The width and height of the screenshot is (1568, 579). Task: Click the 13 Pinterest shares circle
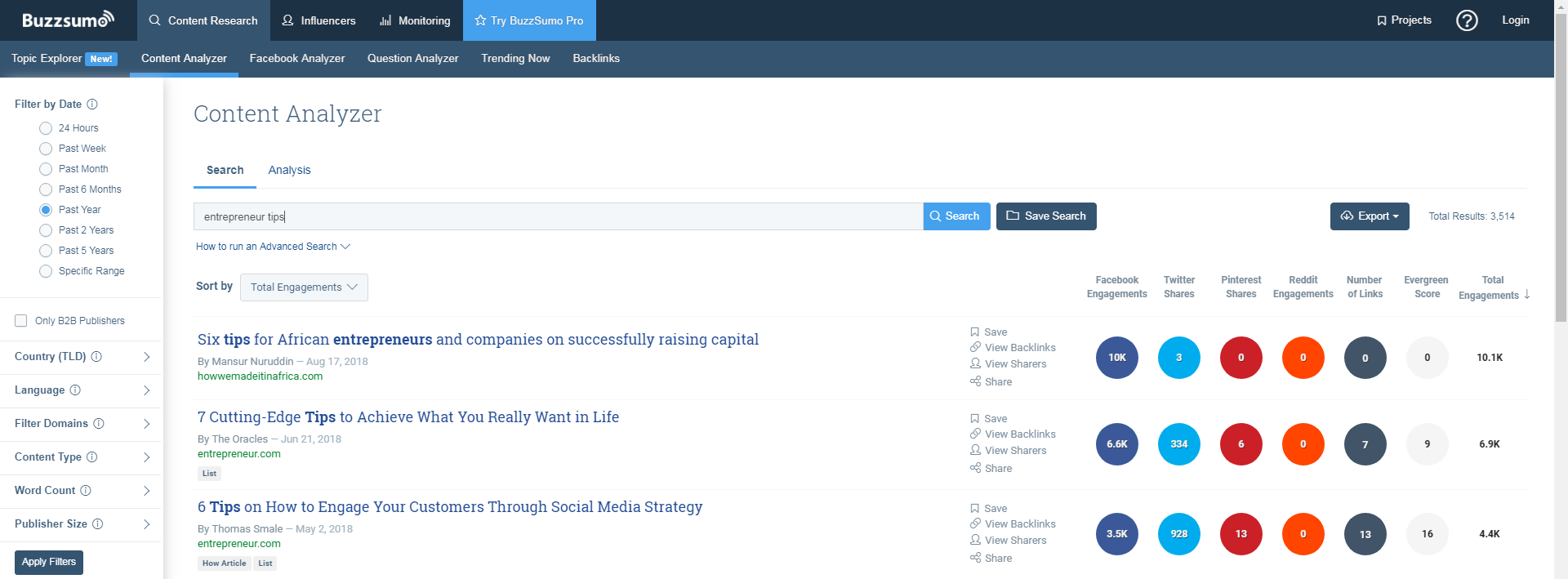[1241, 534]
